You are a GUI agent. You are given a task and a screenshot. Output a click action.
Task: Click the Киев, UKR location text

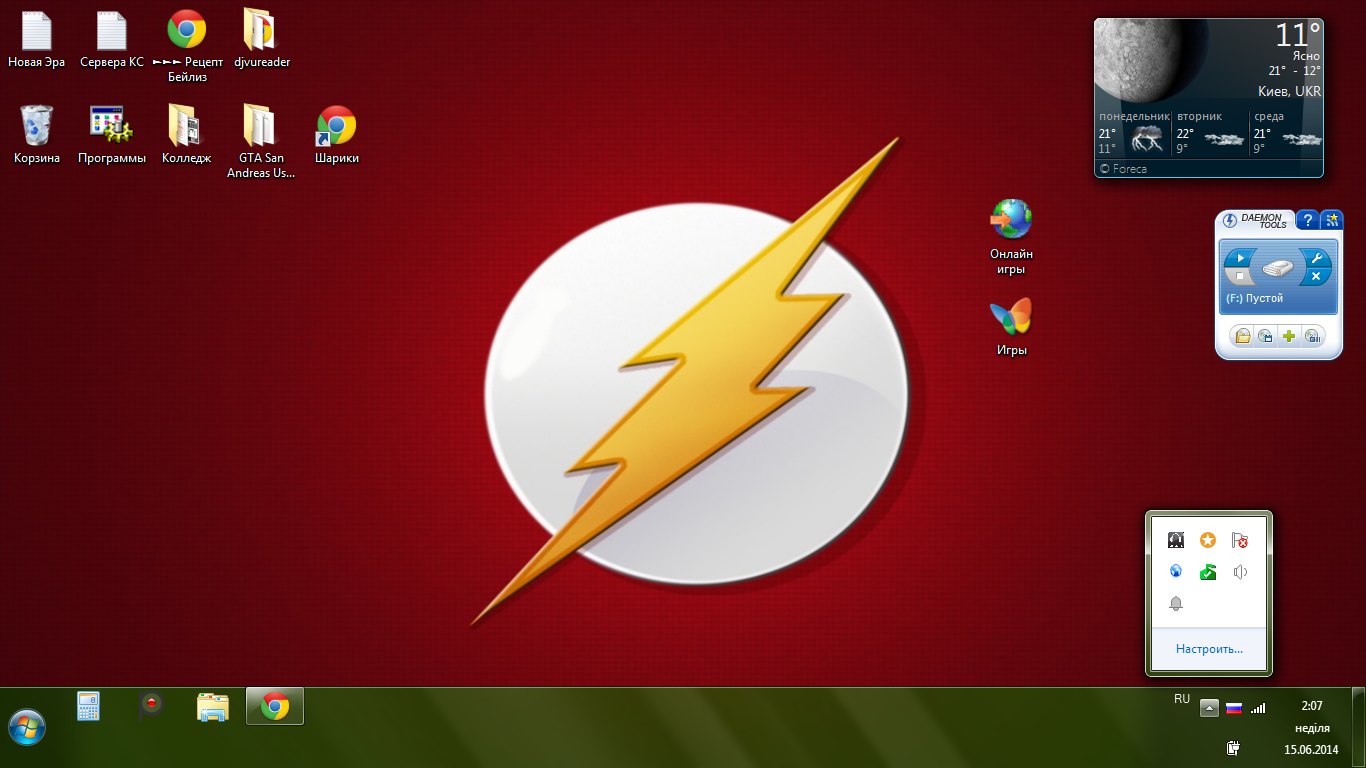1289,91
